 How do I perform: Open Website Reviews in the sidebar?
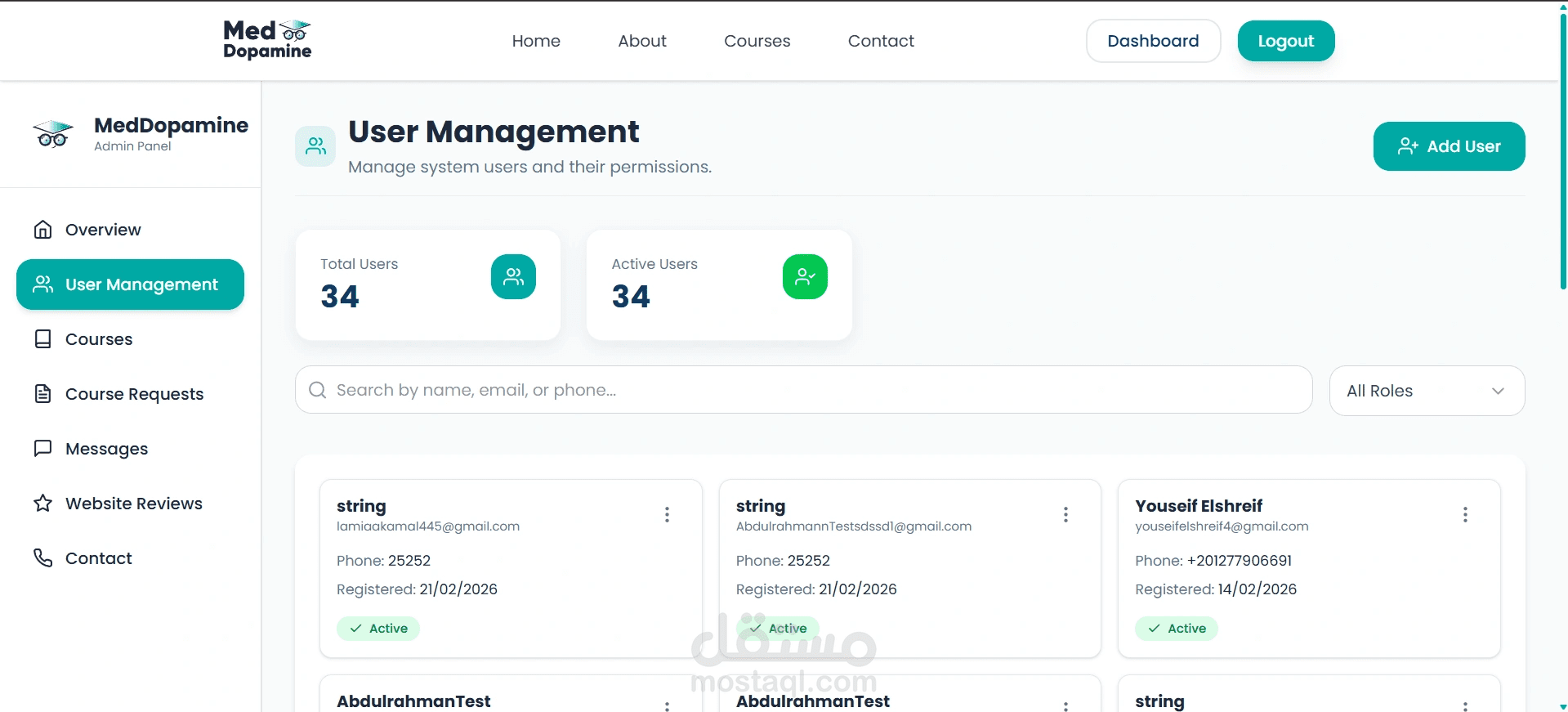click(130, 504)
